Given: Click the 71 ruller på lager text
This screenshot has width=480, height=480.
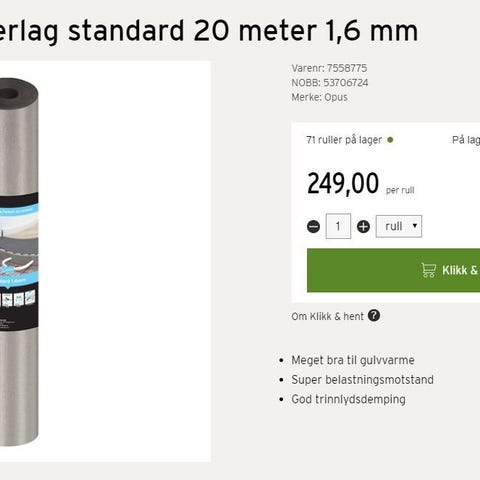Looking at the screenshot, I should [344, 140].
